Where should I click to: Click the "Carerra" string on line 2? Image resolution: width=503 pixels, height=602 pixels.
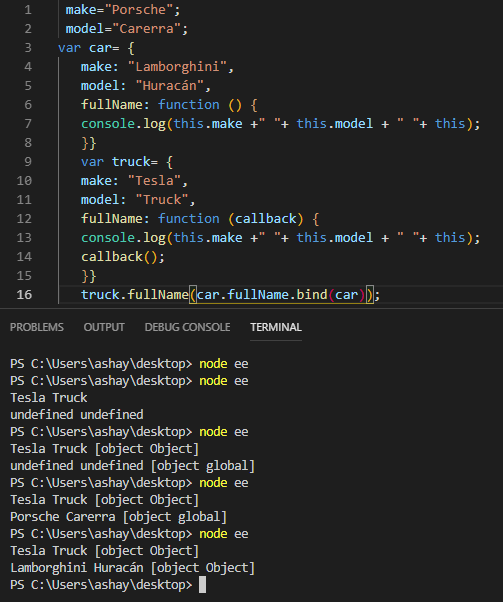click(146, 29)
